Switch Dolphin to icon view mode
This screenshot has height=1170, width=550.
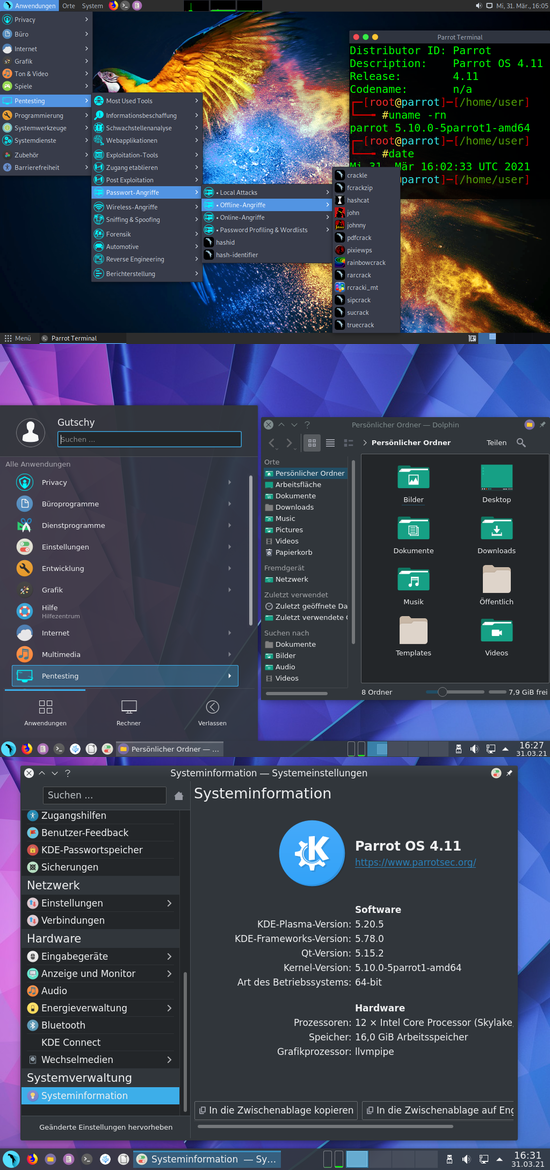coord(312,443)
